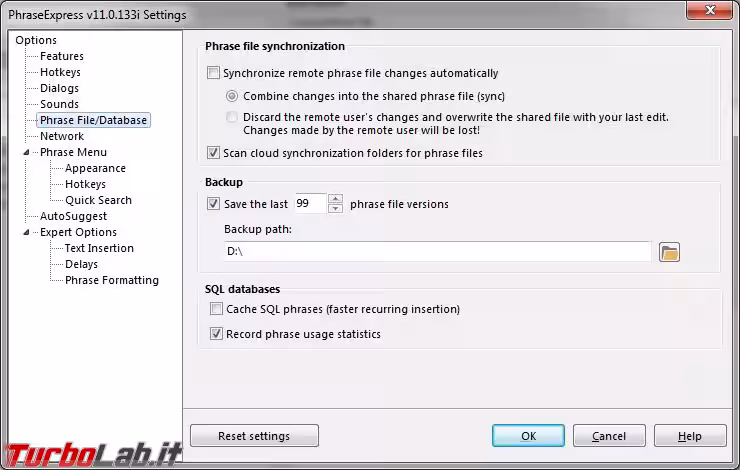Viewport: 740px width, 470px height.
Task: Toggle Record phrase usage statistics
Action: pos(216,334)
